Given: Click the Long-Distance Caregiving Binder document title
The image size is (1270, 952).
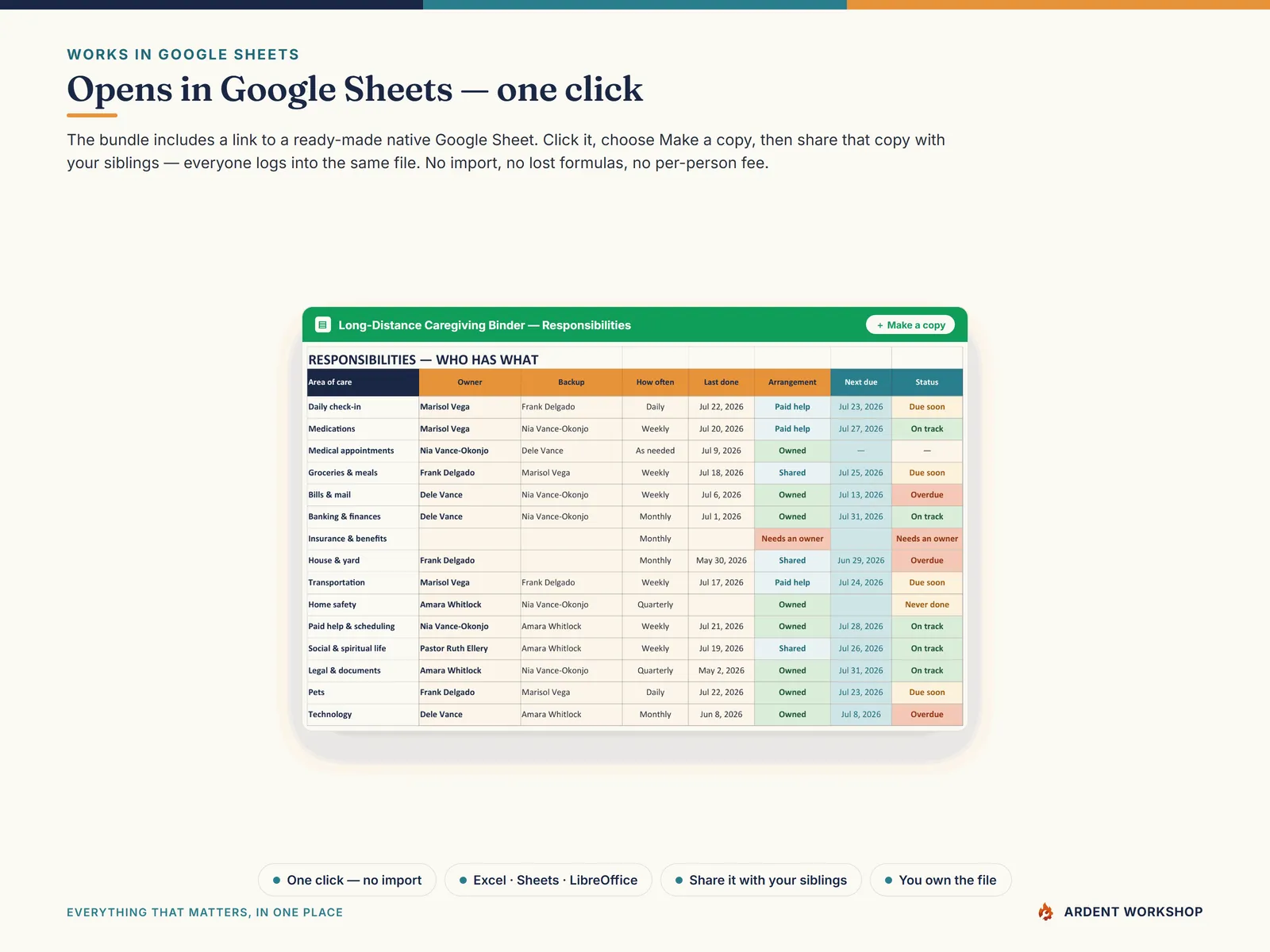Looking at the screenshot, I should [x=484, y=325].
